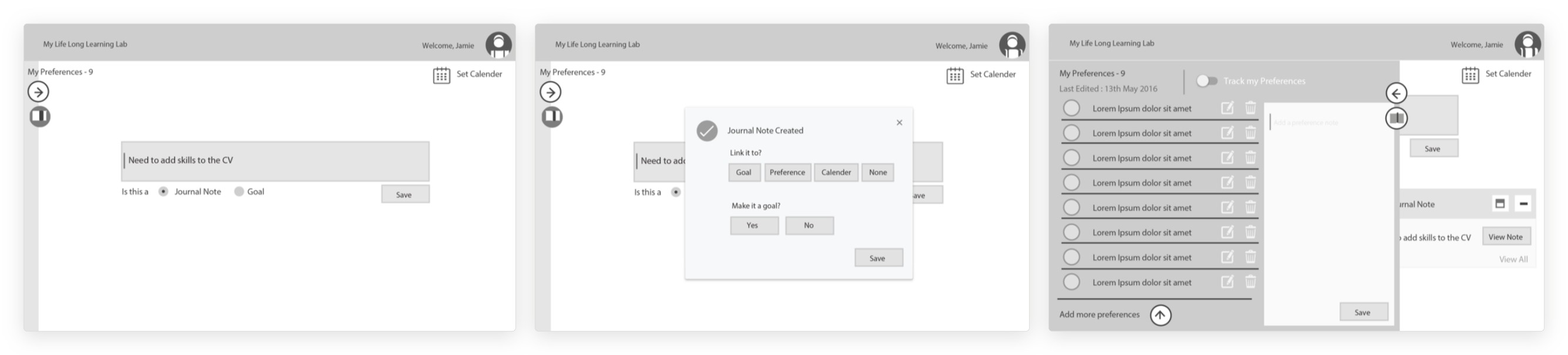The height and width of the screenshot is (355, 1568).
Task: Click the Set Calender calendar icon on the left screen
Action: coord(441,76)
